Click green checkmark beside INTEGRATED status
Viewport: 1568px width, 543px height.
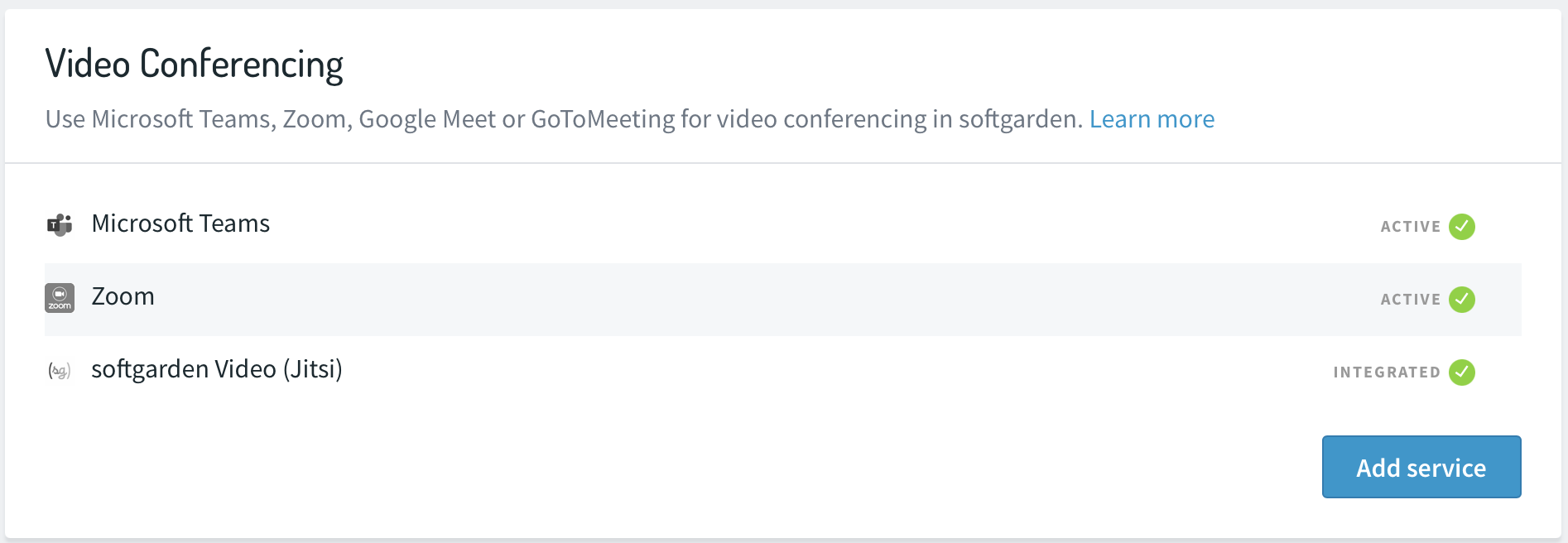(1462, 372)
